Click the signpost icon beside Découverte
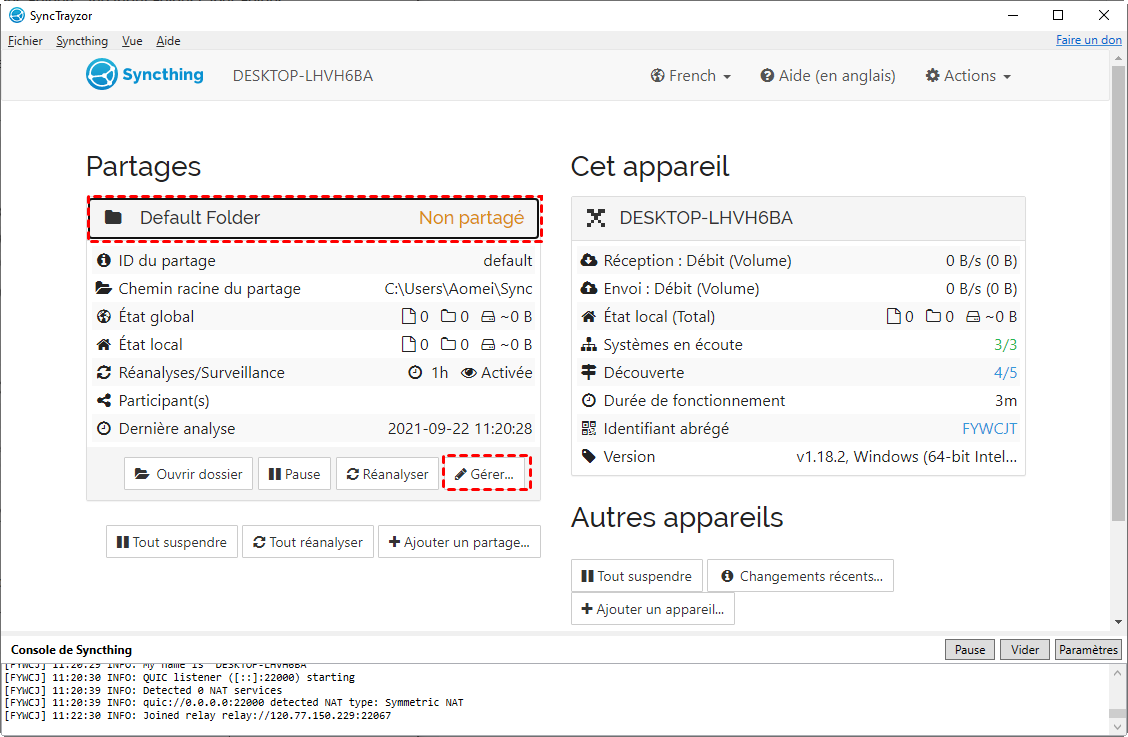Viewport: 1128px width, 737px height. pyautogui.click(x=588, y=372)
